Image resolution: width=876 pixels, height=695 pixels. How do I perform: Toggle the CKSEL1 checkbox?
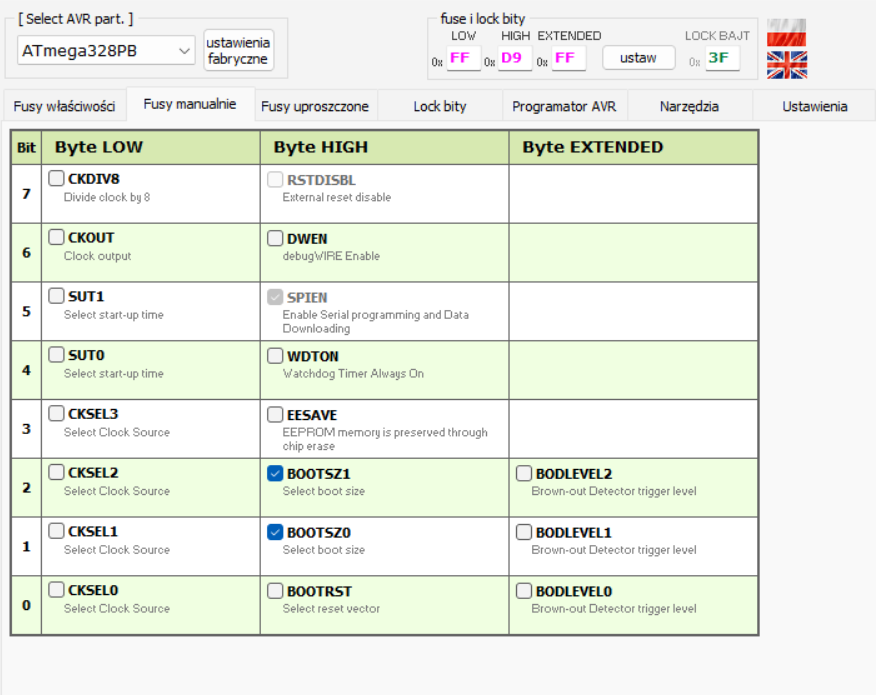[x=56, y=531]
